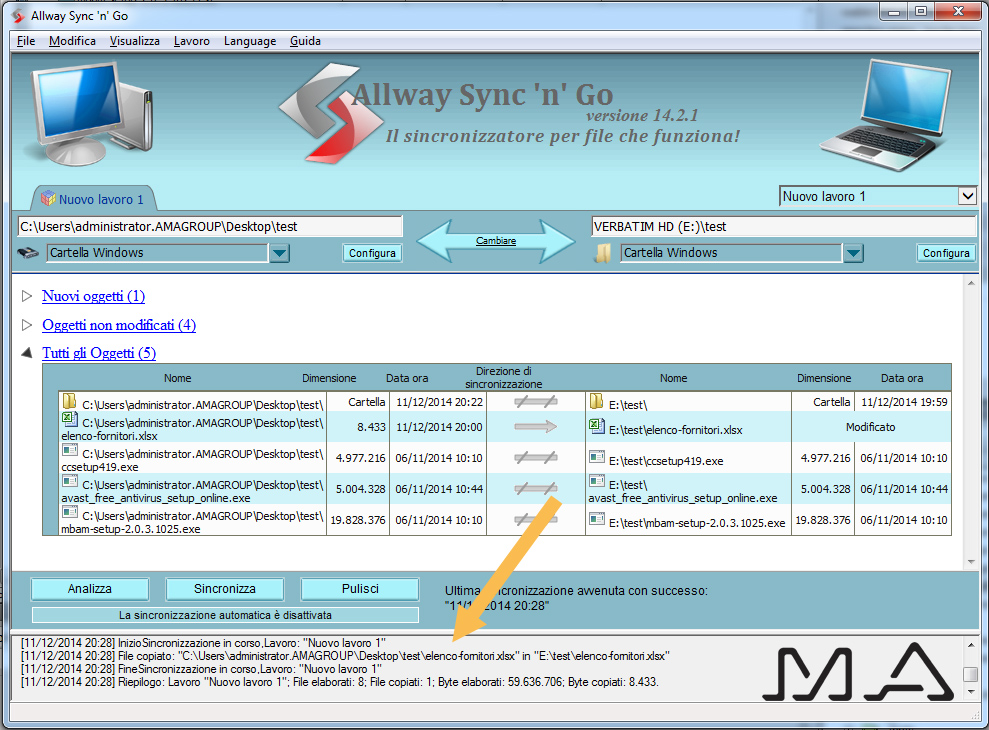Click the log panel scrollbar thumb

(971, 674)
